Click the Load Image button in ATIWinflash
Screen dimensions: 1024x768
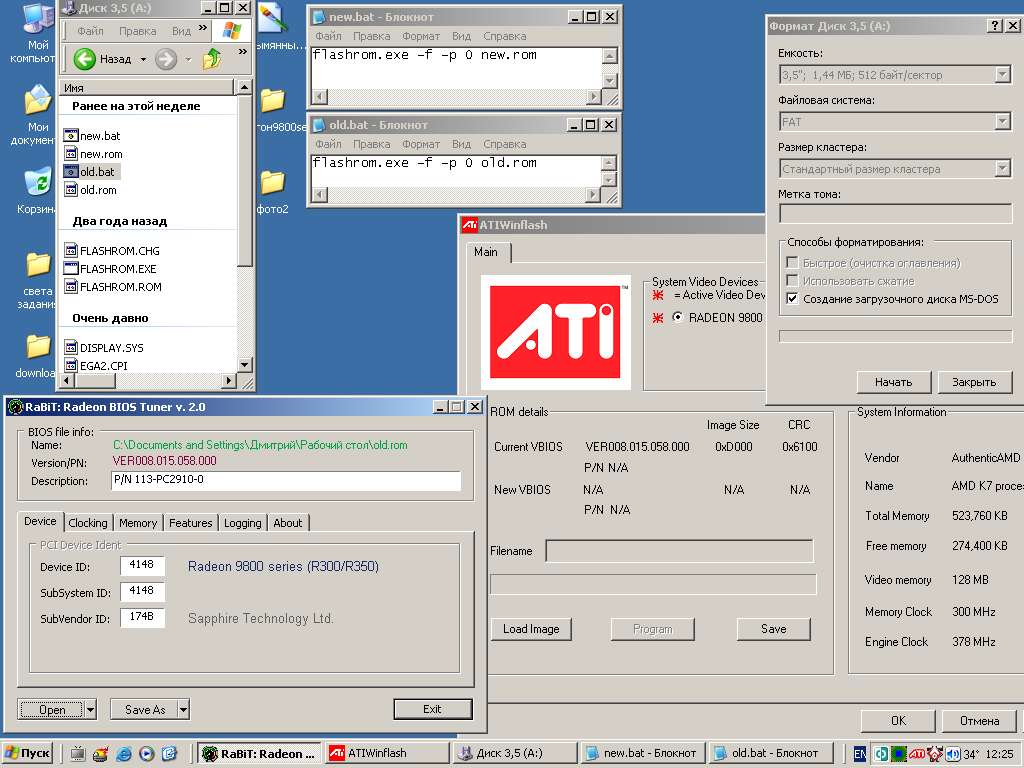pyautogui.click(x=531, y=629)
